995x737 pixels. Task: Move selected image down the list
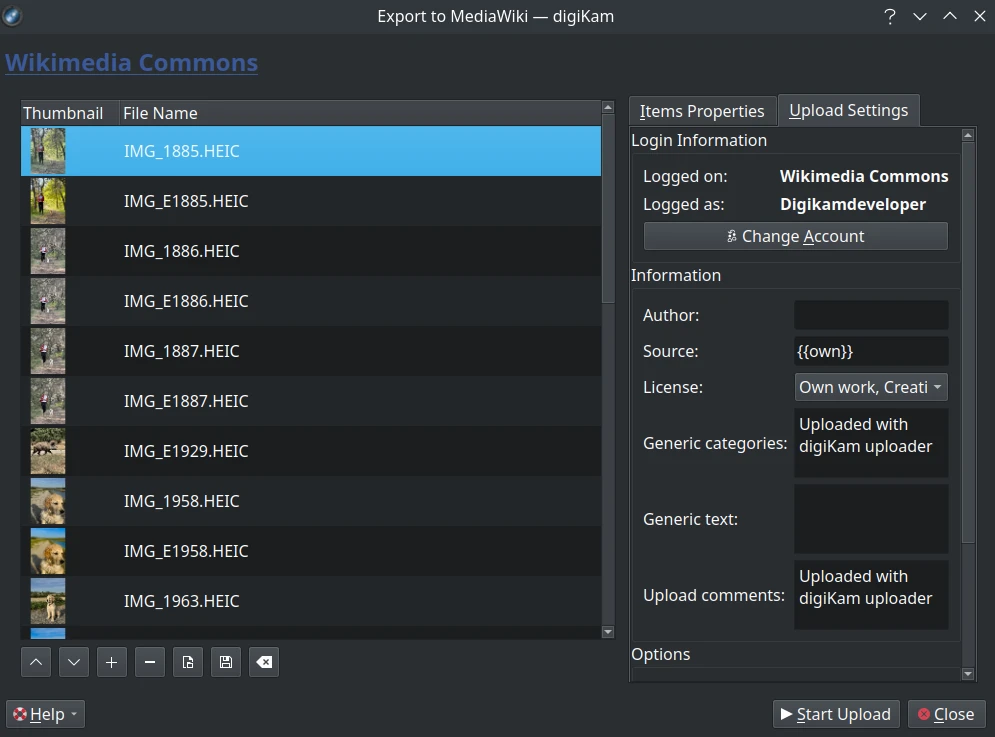74,661
